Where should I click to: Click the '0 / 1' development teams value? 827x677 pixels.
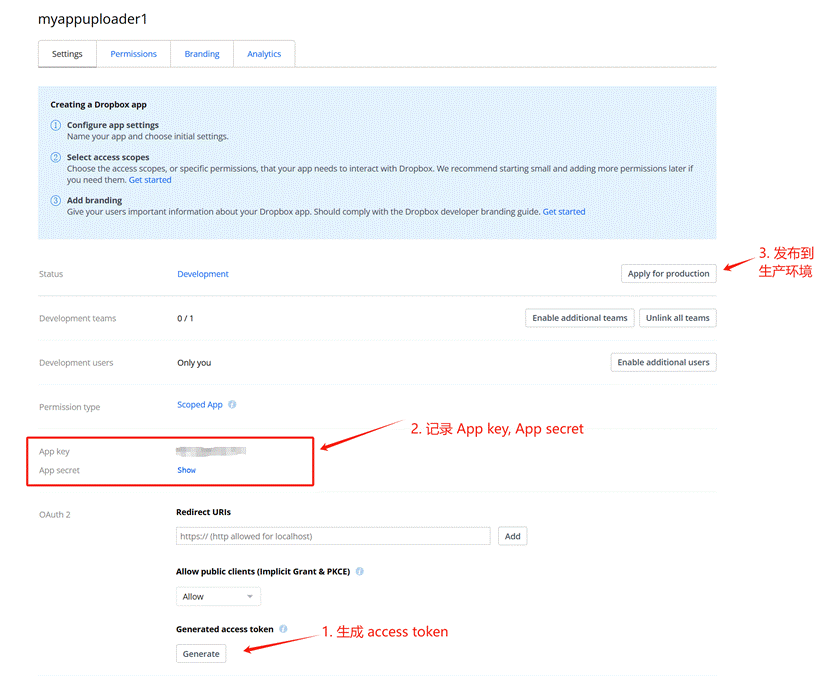(x=185, y=318)
